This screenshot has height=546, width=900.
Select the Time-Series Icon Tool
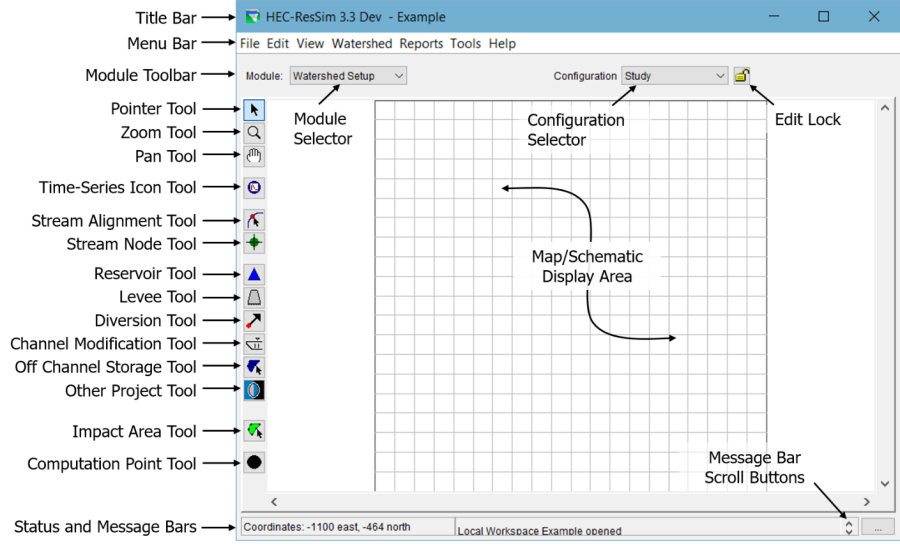pos(254,187)
